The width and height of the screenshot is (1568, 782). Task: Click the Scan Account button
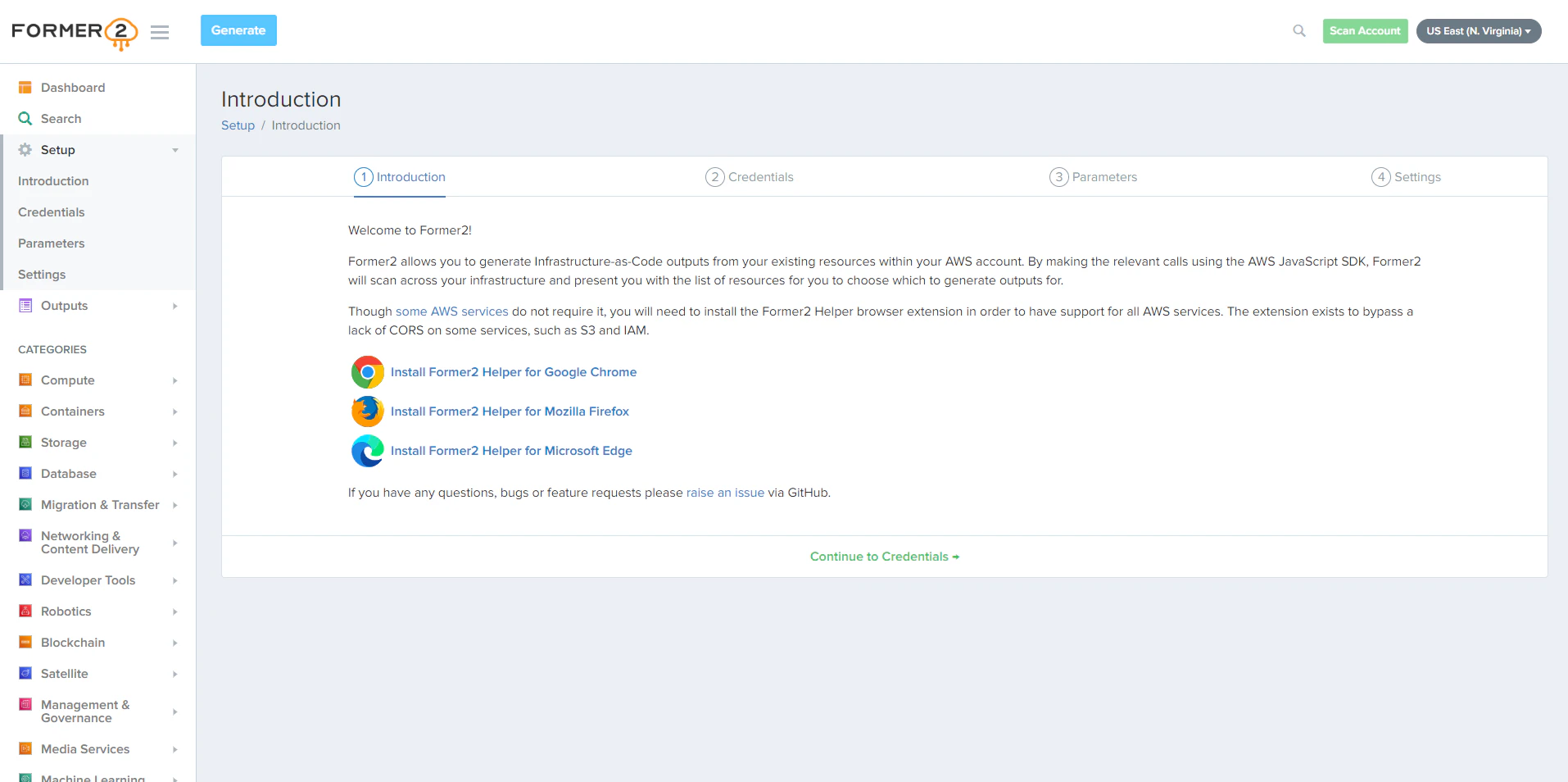tap(1365, 31)
